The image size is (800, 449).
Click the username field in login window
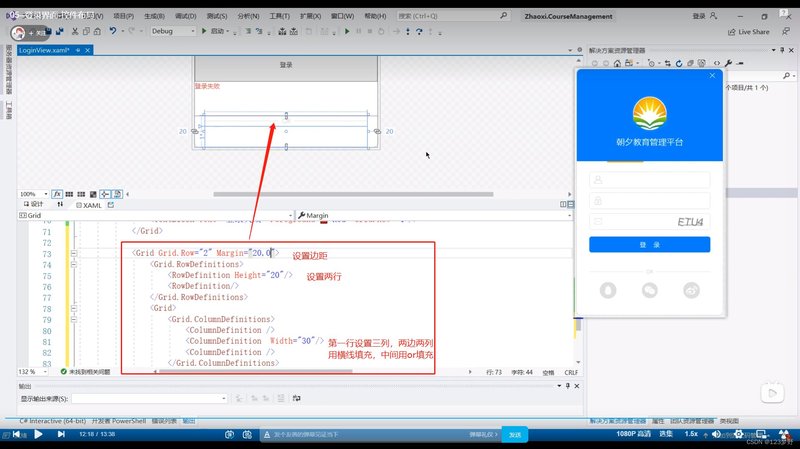tap(649, 180)
